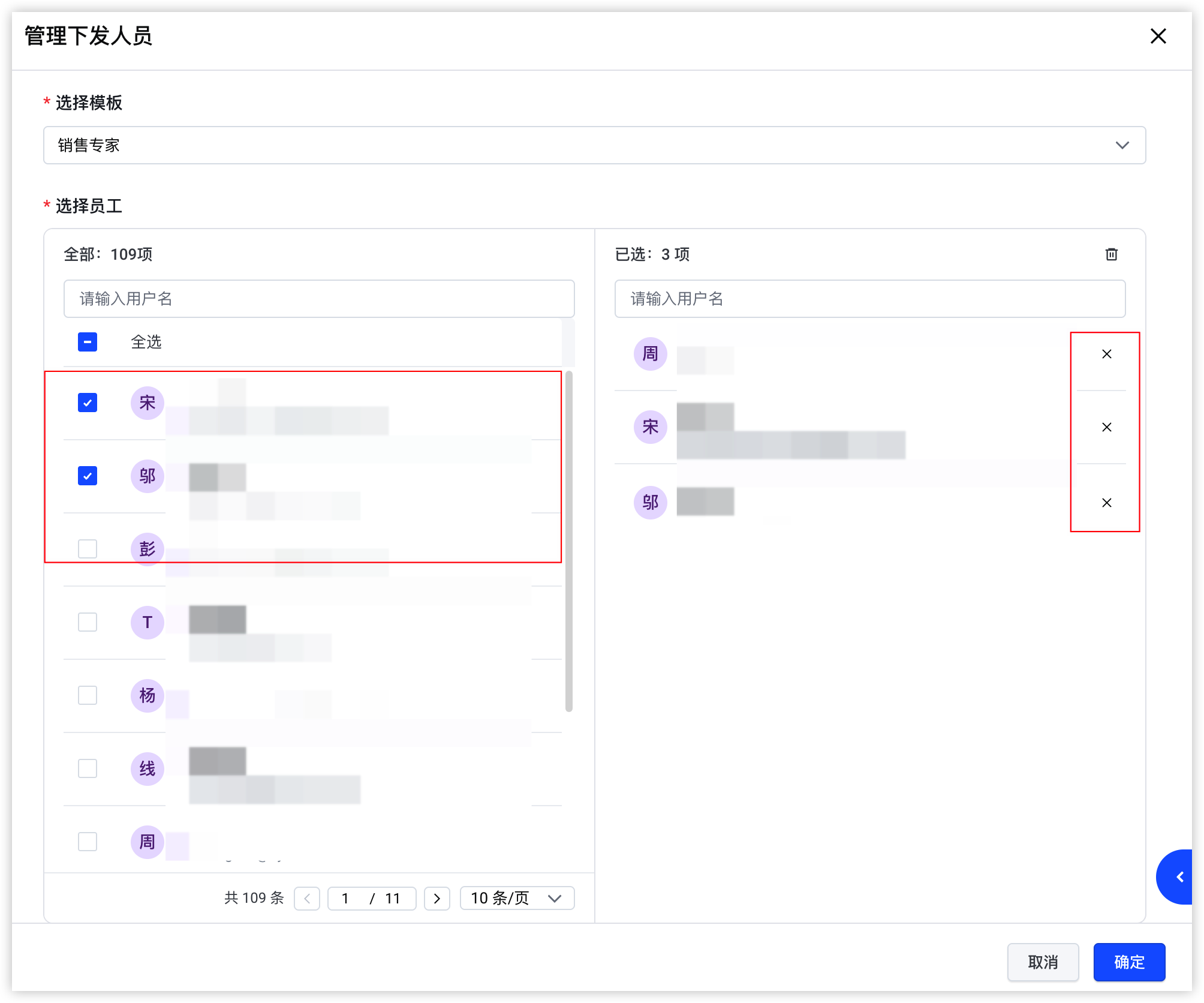
Task: Click the previous page arrow
Action: [x=307, y=898]
